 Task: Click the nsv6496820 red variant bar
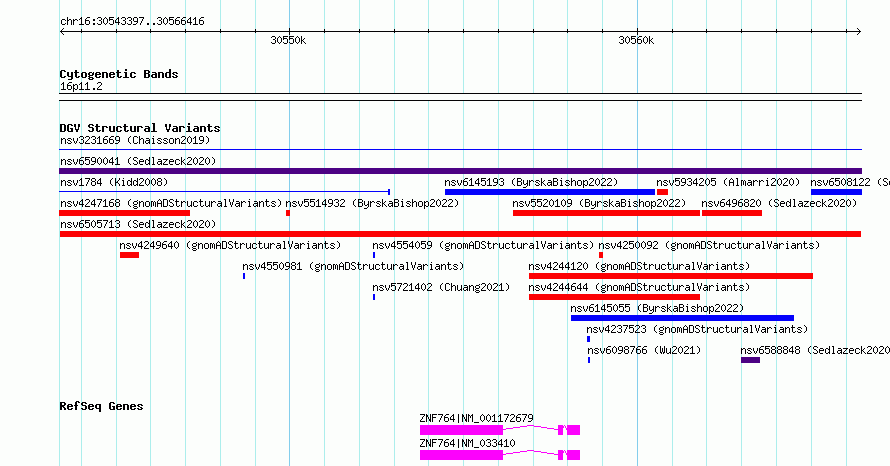(x=732, y=213)
